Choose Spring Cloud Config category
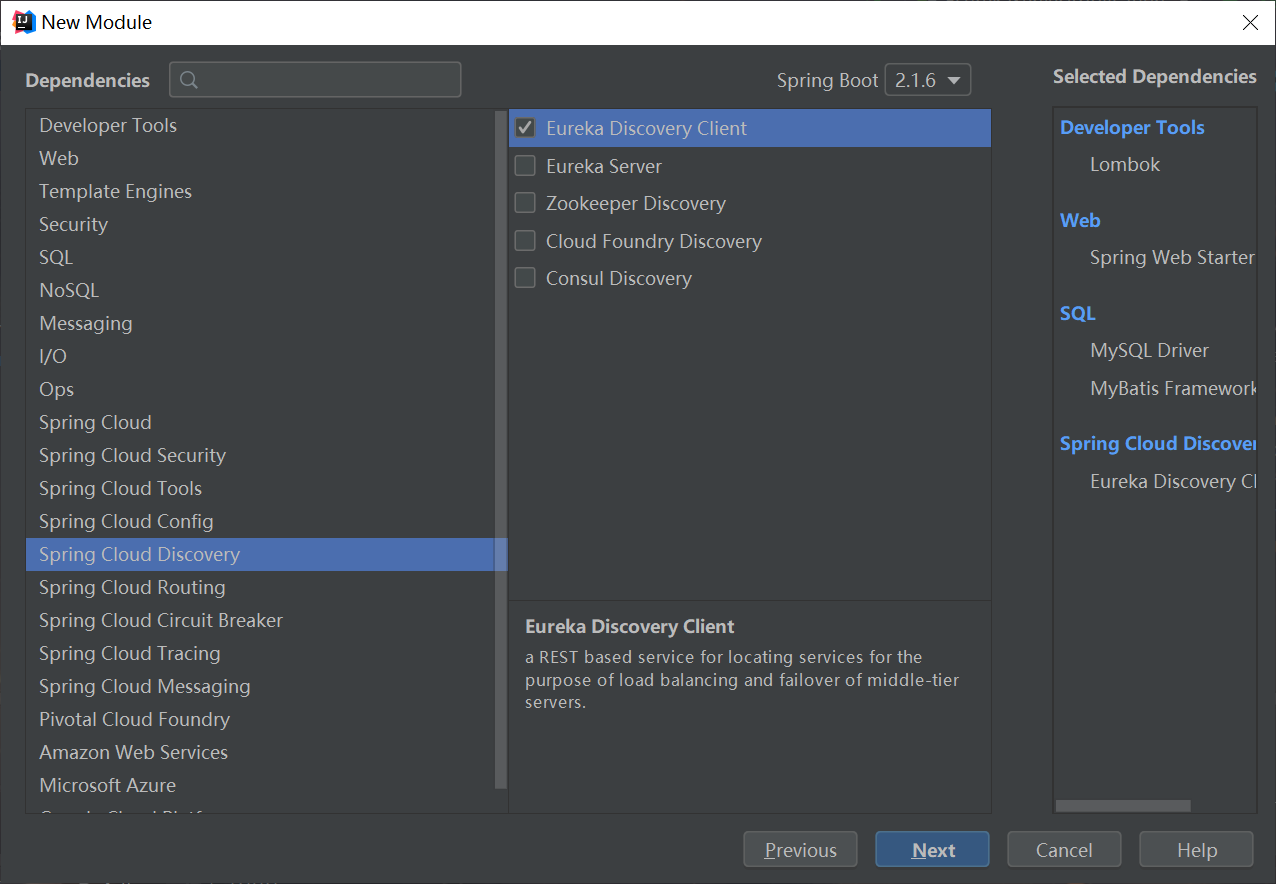The height and width of the screenshot is (884, 1276). click(x=260, y=521)
